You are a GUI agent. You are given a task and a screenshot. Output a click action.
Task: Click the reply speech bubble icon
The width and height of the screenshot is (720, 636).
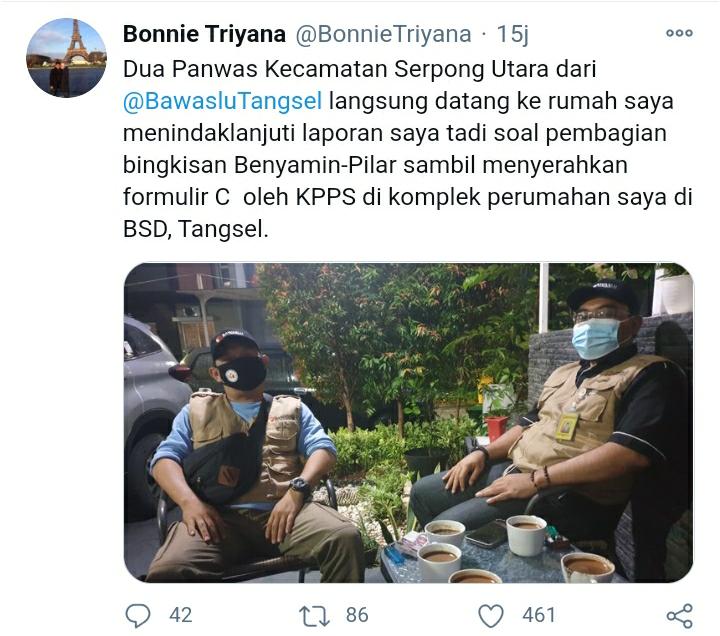coord(137,615)
